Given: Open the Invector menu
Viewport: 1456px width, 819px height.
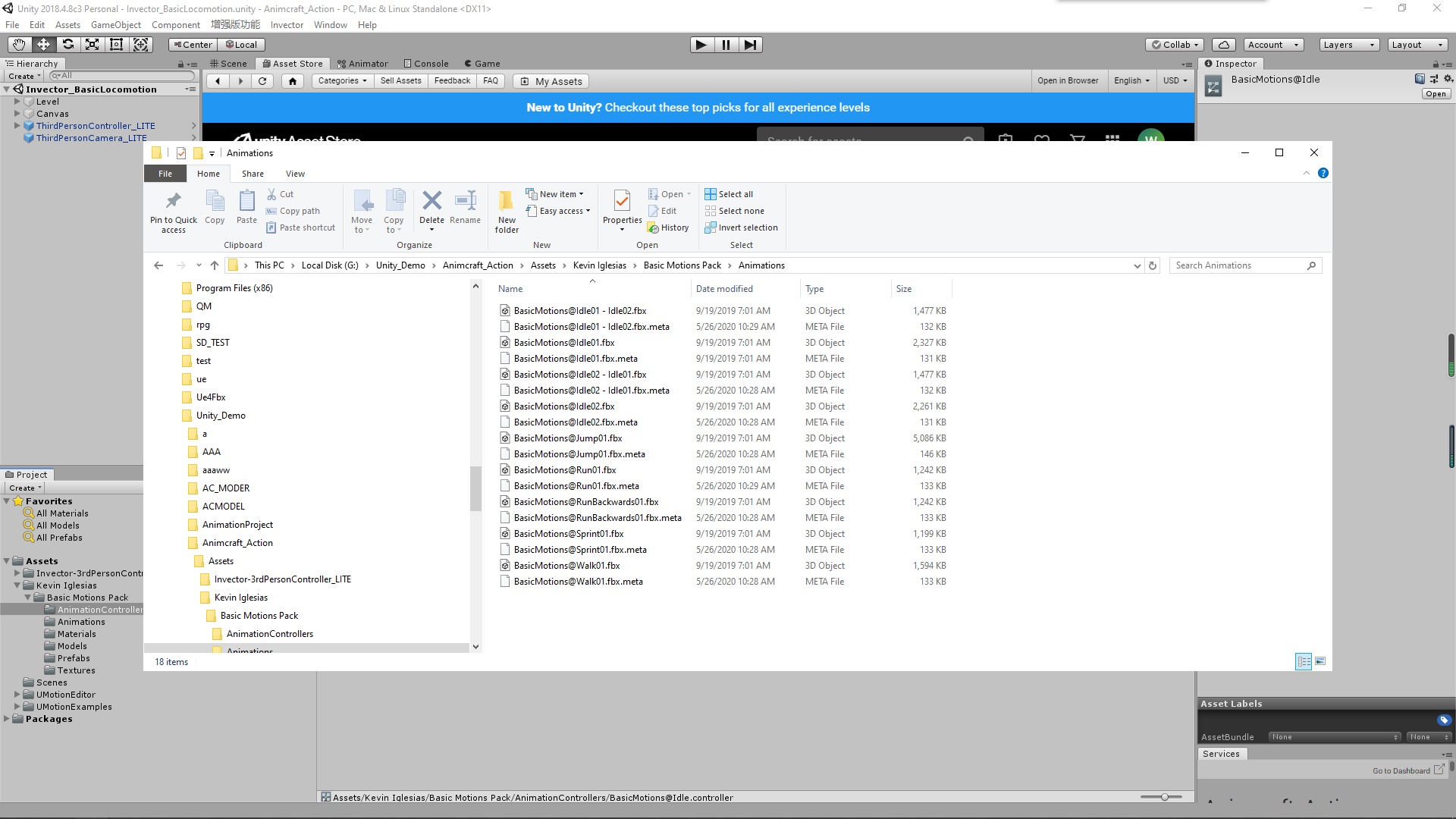Looking at the screenshot, I should 287,25.
